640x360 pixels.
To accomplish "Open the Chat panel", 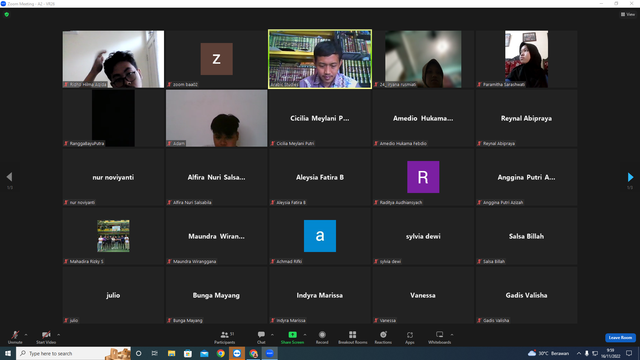I will click(x=261, y=337).
